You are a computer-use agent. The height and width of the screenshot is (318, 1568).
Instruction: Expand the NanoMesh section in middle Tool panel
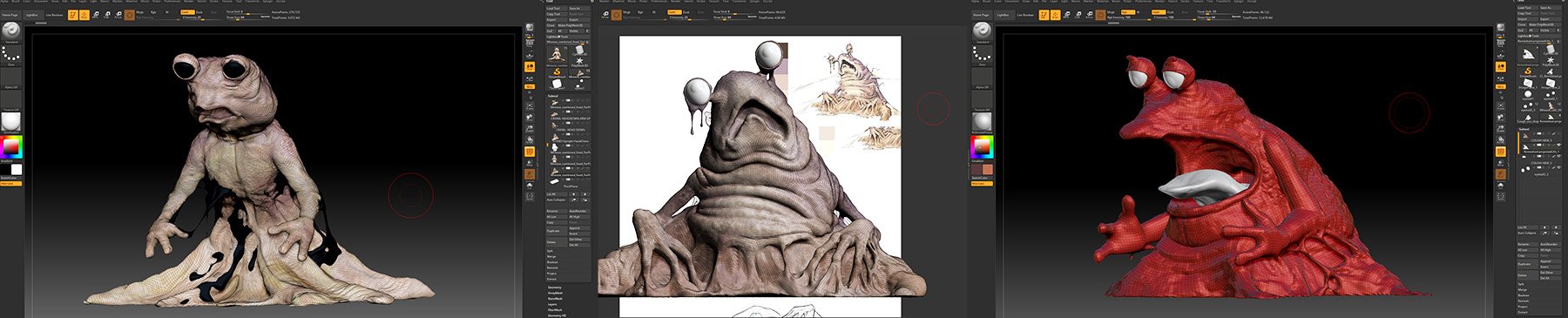click(x=555, y=298)
